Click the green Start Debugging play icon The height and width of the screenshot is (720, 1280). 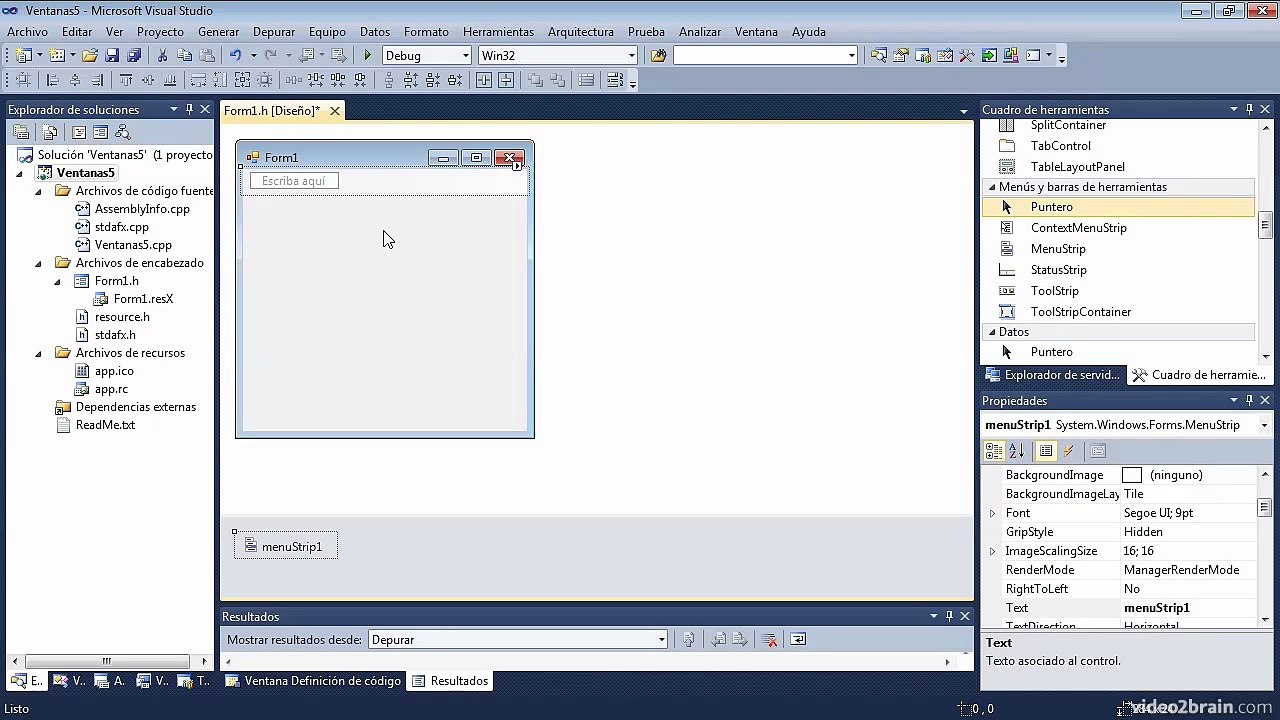pos(368,56)
